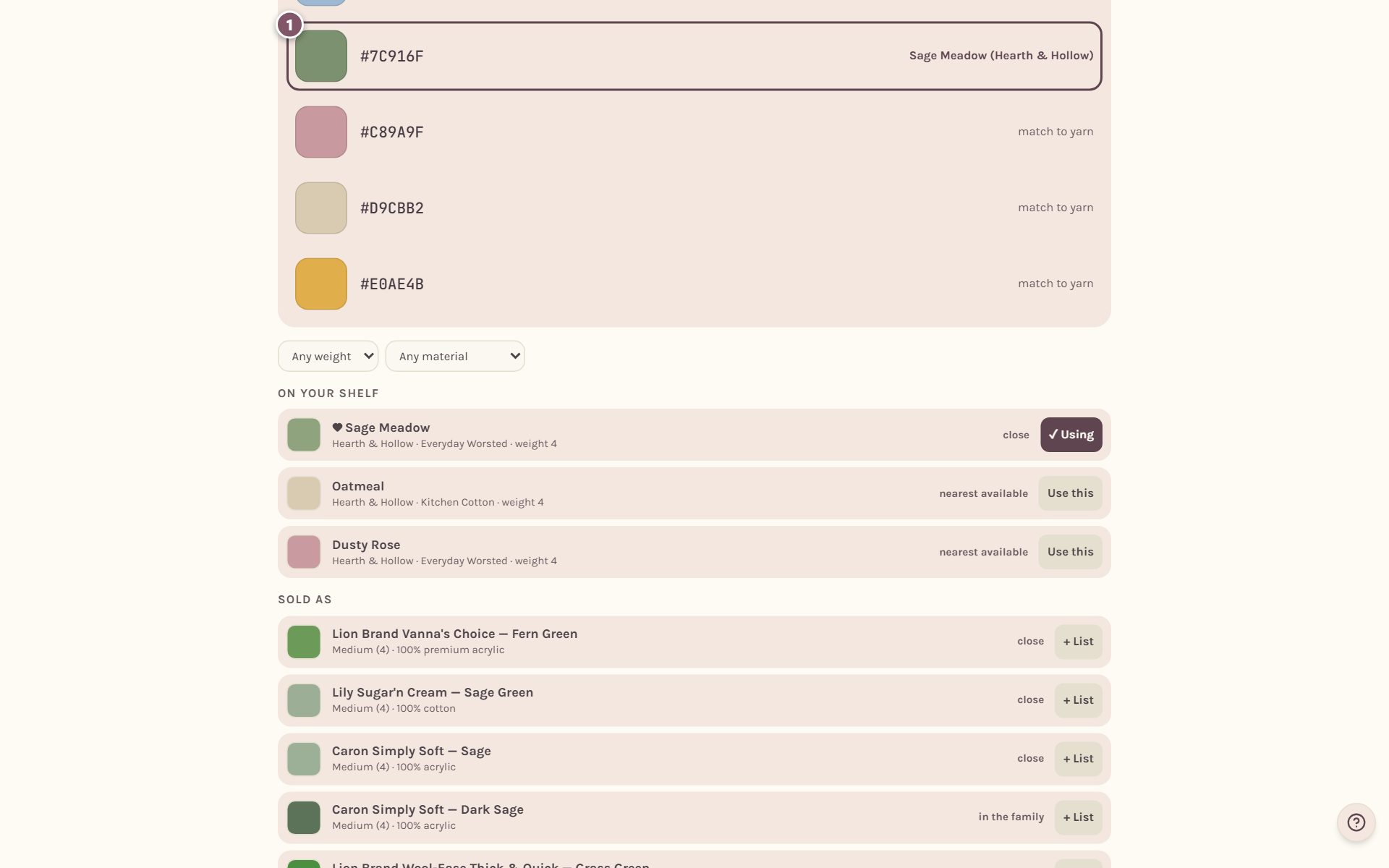Click Use this for Oatmeal yarn
Image resolution: width=1389 pixels, height=868 pixels.
click(1070, 493)
